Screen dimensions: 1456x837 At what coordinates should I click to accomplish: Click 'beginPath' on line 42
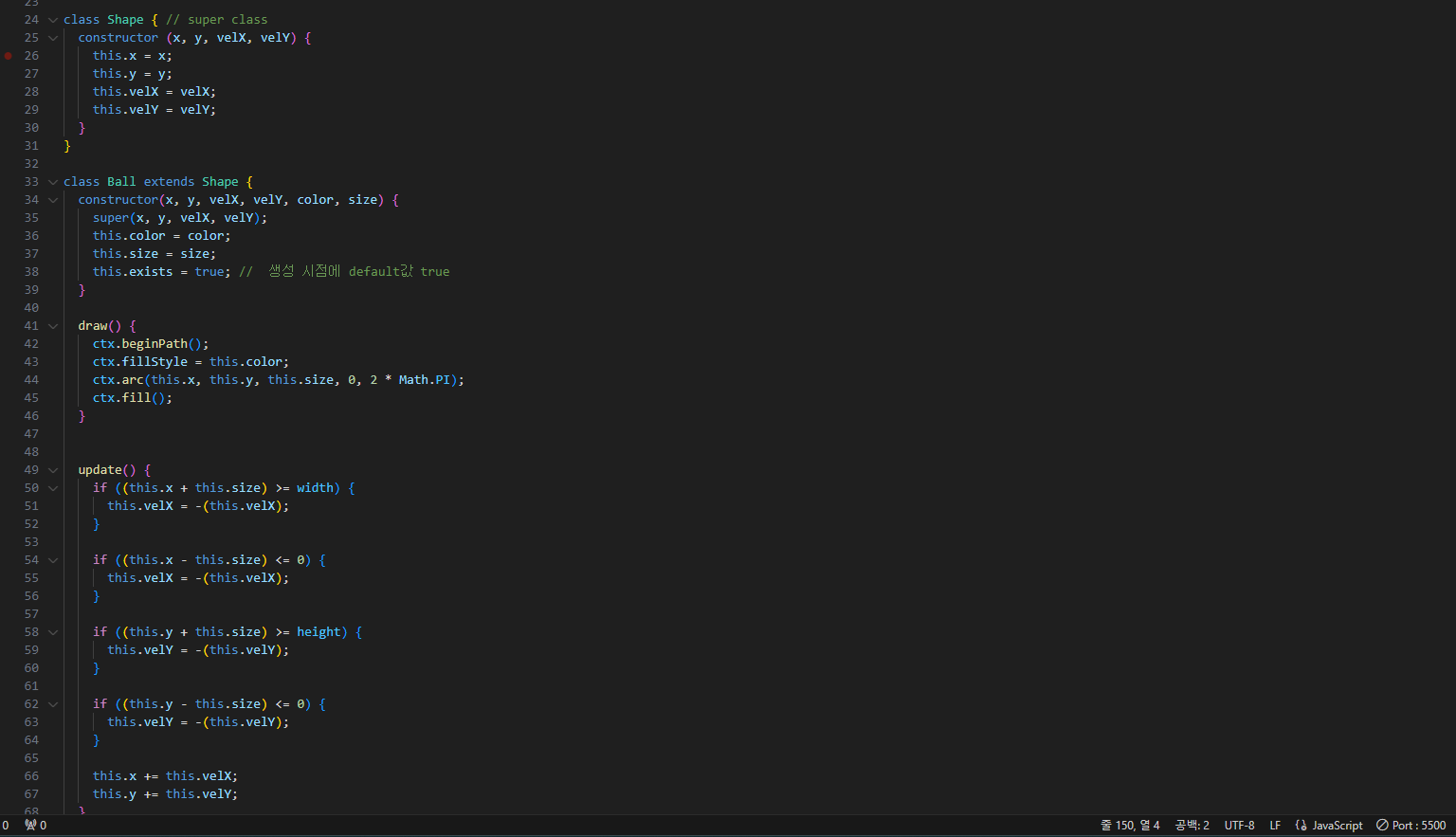pos(155,344)
